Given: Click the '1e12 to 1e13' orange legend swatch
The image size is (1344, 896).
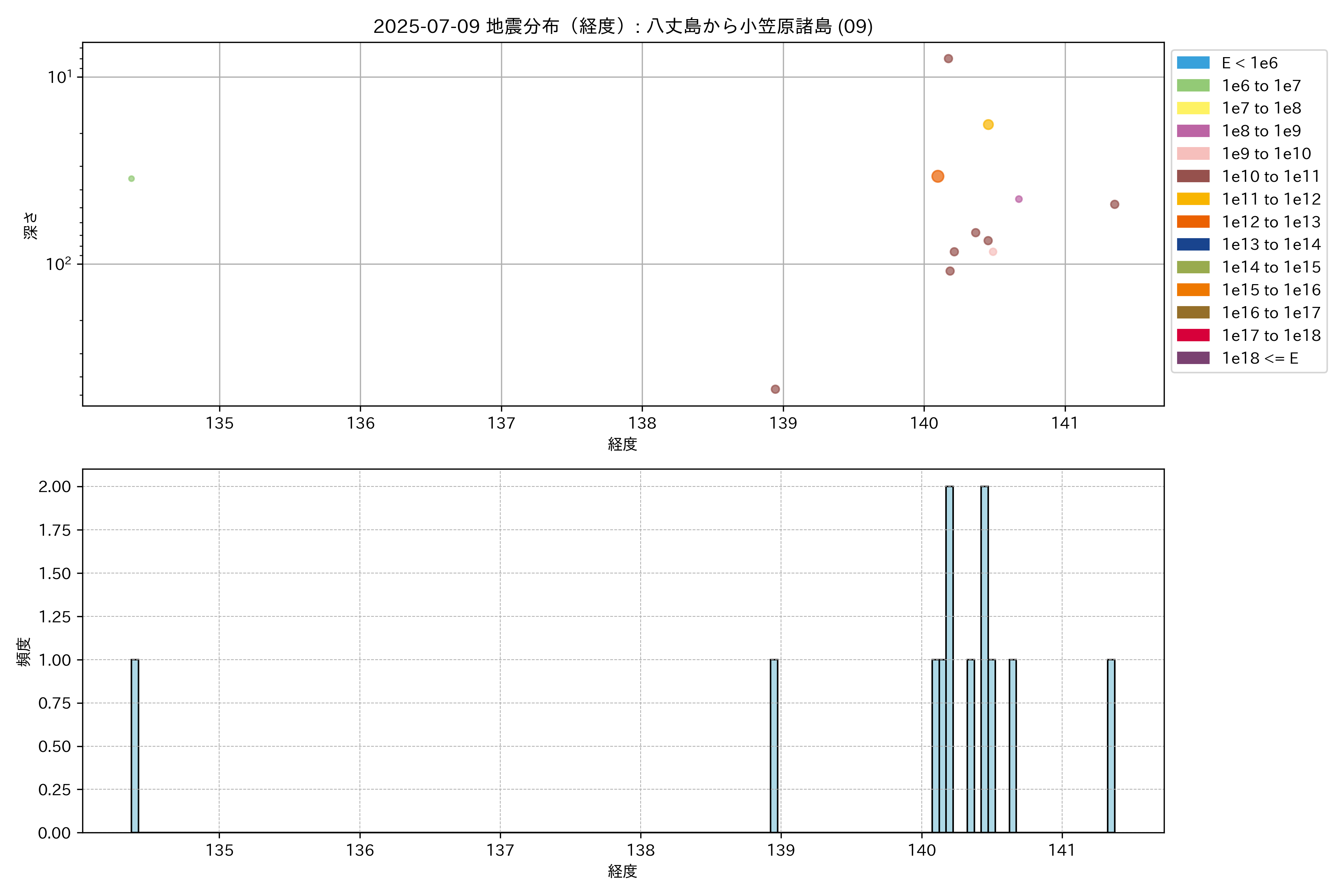Looking at the screenshot, I should click(x=1192, y=222).
